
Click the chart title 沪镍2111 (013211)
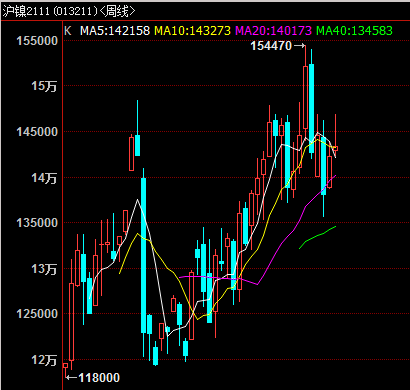(x=50, y=12)
